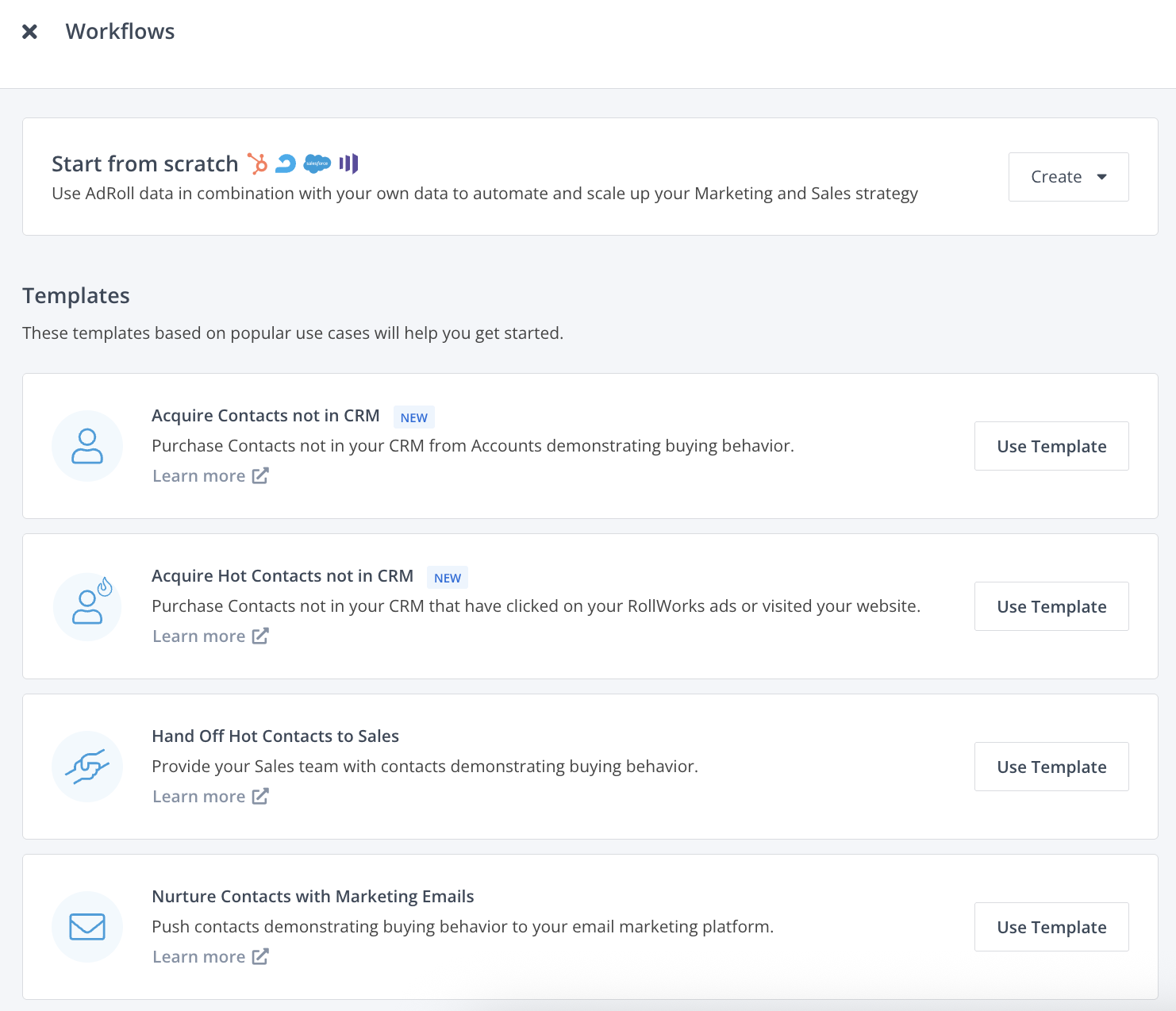Click the handshake icon for Hand Off
This screenshot has width=1176, height=1011.
(87, 767)
